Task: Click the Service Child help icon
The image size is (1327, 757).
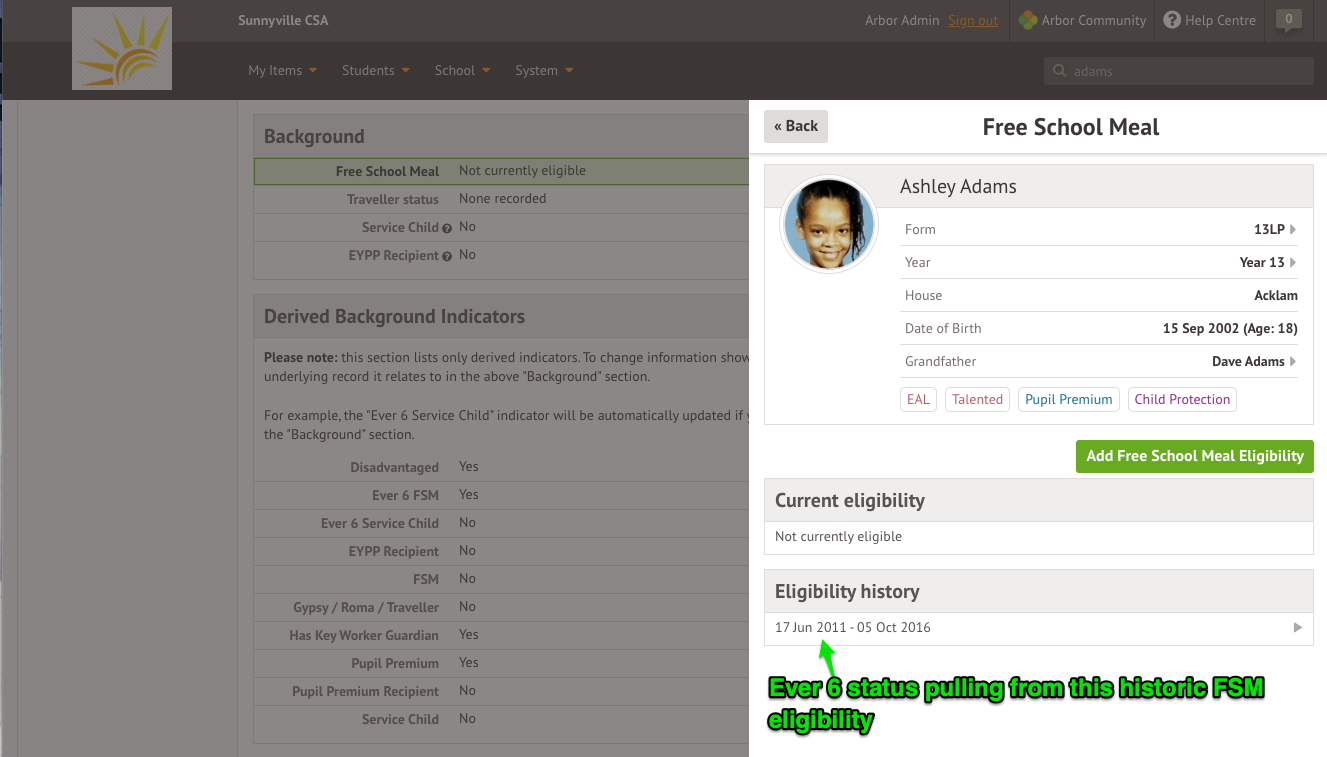Action: (446, 228)
